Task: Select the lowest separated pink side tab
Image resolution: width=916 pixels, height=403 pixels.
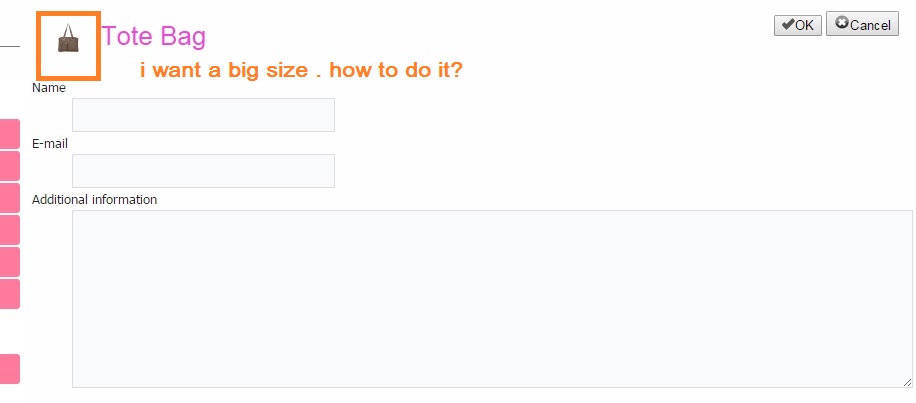Action: [9, 369]
